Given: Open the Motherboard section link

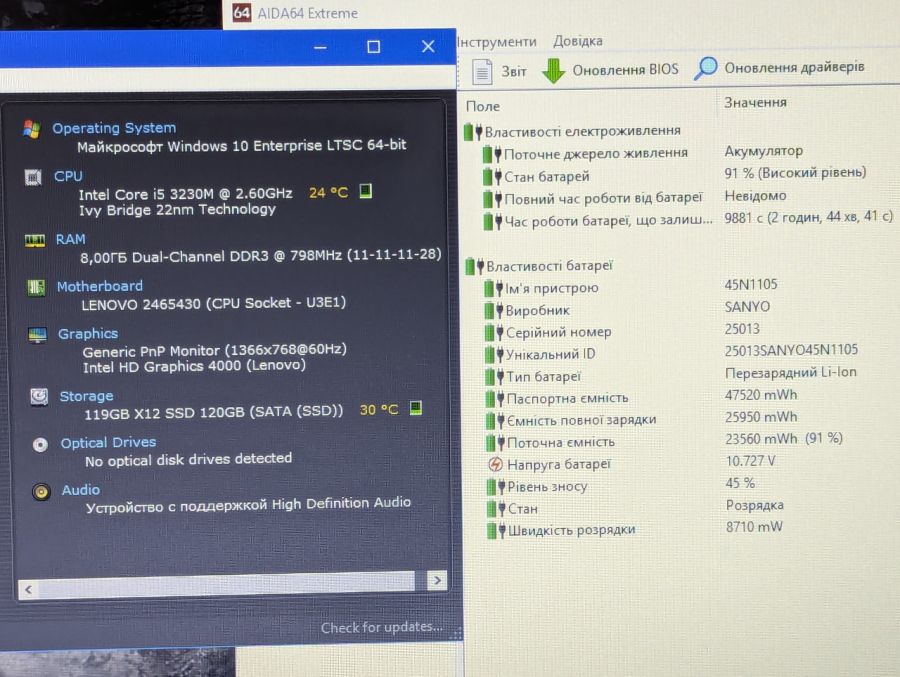Looking at the screenshot, I should coord(99,286).
